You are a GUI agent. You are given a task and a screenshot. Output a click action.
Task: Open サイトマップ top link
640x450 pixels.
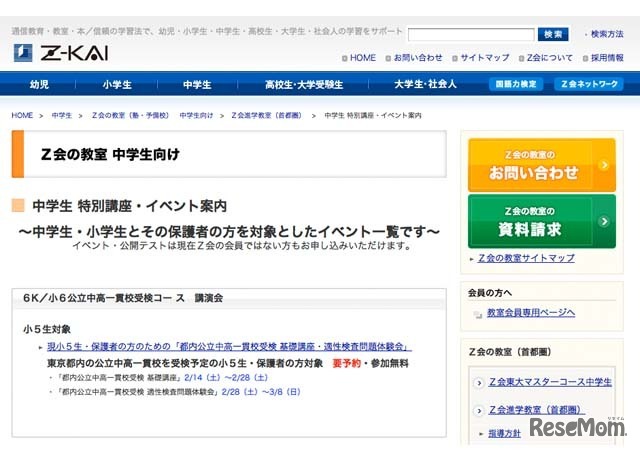484,58
